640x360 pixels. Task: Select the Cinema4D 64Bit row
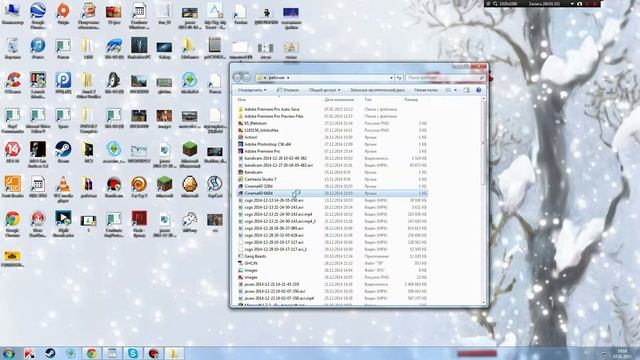pyautogui.click(x=332, y=193)
